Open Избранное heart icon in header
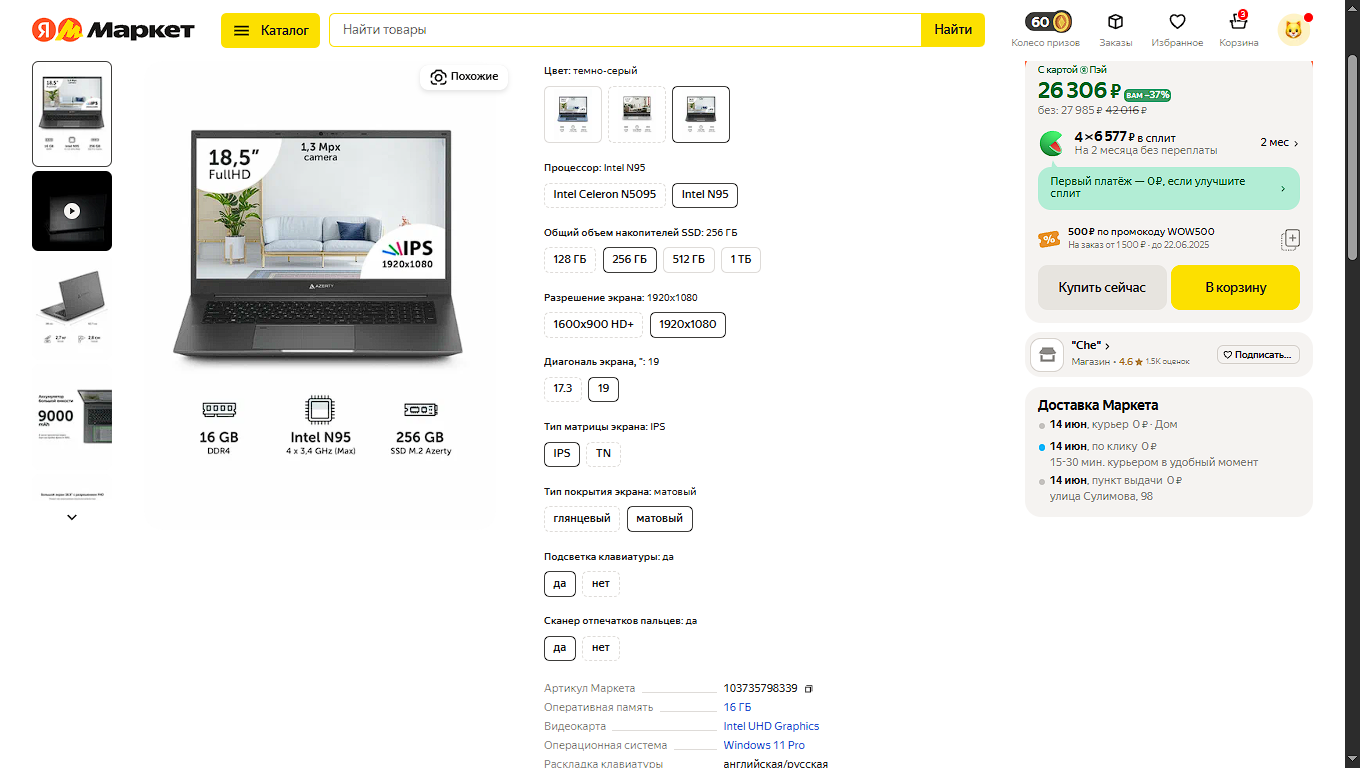Viewport: 1360px width, 768px height. pos(1177,23)
